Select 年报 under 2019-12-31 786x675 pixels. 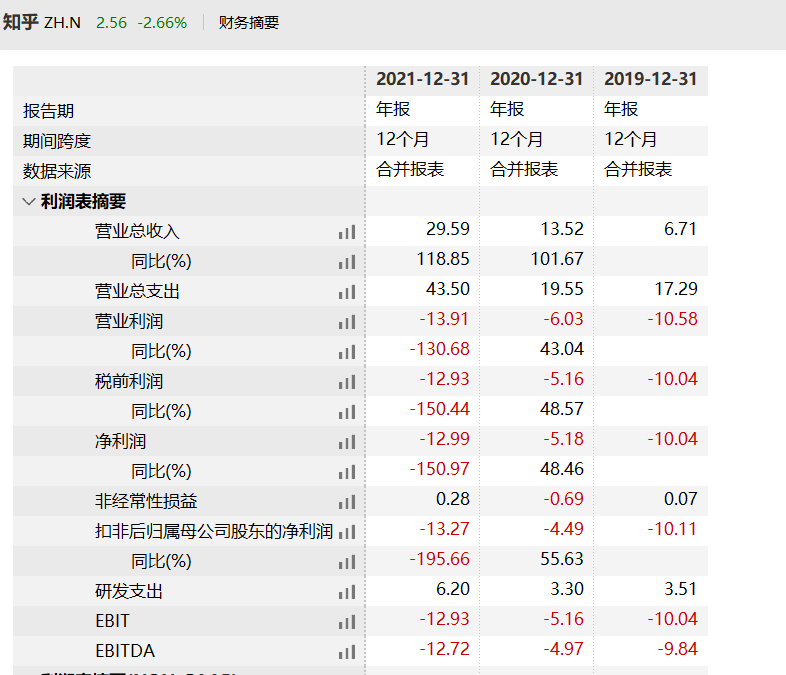click(x=621, y=109)
